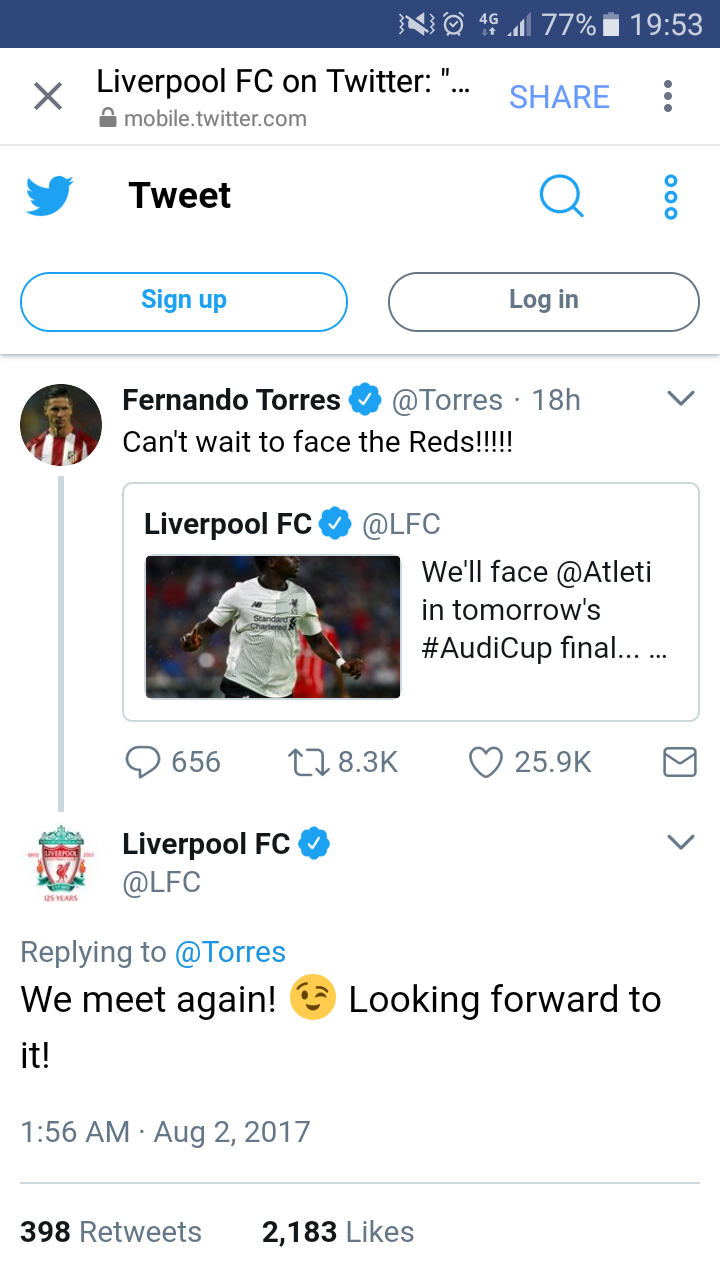Open the quoted Liverpool FC tweet image
Image resolution: width=720 pixels, height=1280 pixels.
273,627
